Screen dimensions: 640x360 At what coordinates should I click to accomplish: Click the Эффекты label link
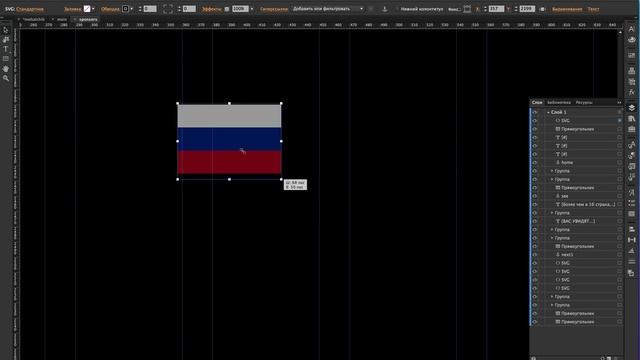tap(211, 9)
